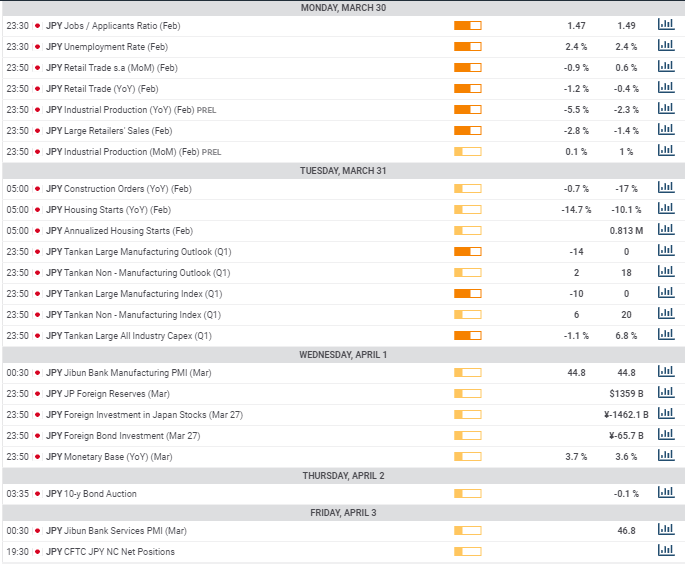Open chart icon for Monetary Base (YoY)
The height and width of the screenshot is (564, 685).
[665, 456]
